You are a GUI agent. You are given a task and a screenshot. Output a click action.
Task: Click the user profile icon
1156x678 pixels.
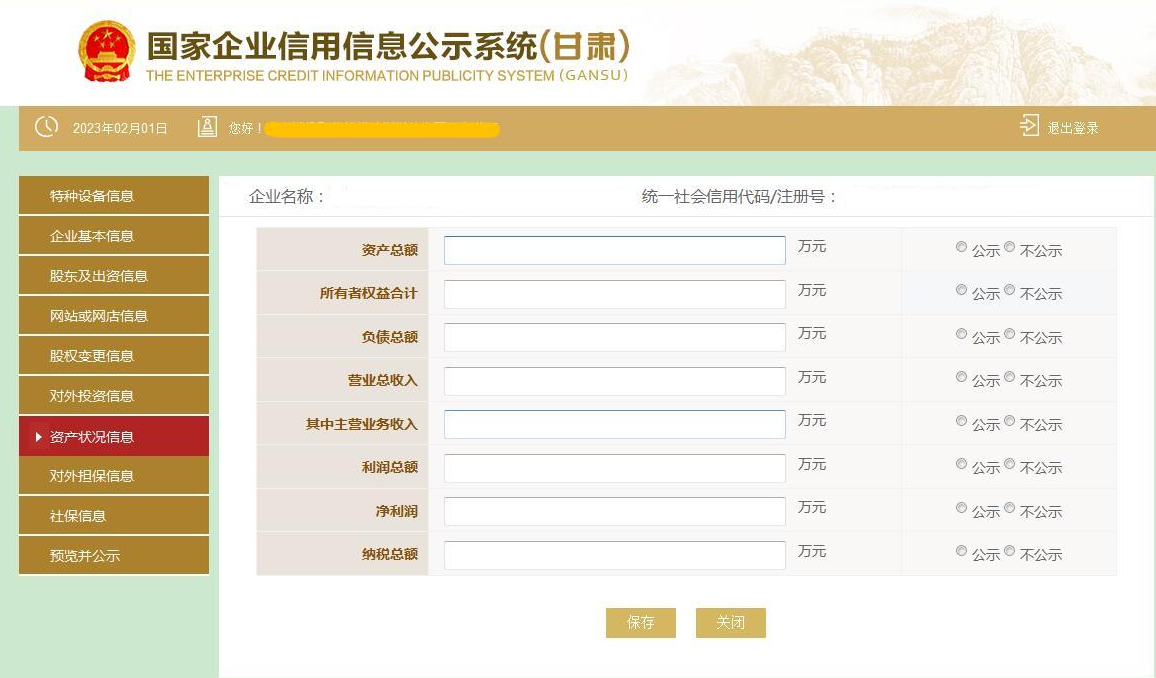click(x=207, y=127)
